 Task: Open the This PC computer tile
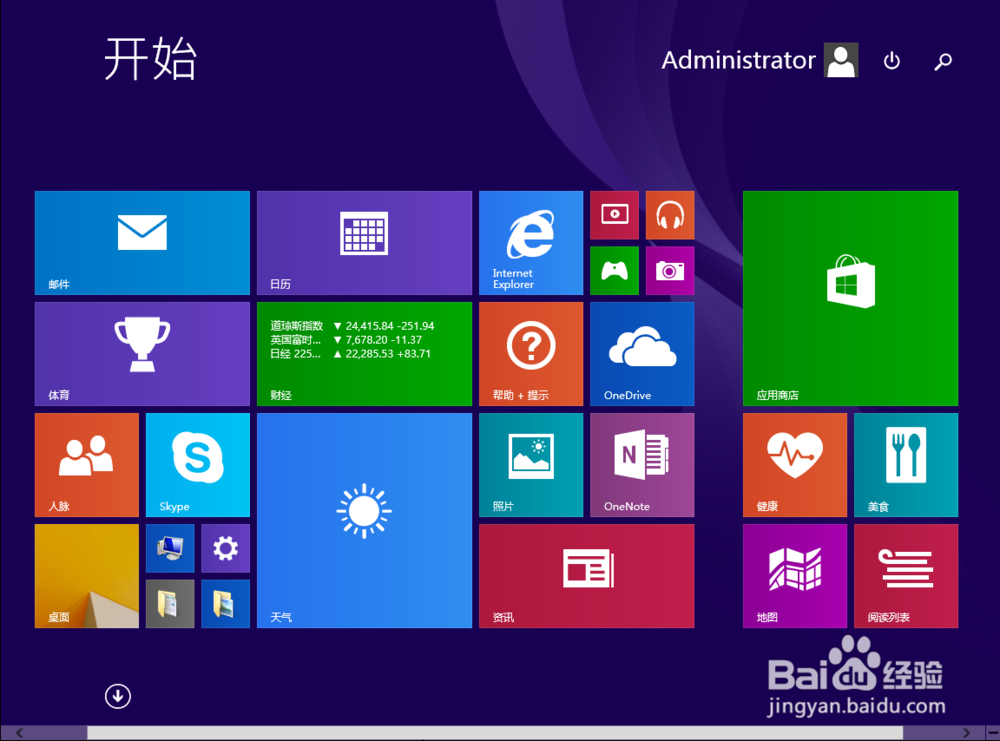tap(170, 548)
